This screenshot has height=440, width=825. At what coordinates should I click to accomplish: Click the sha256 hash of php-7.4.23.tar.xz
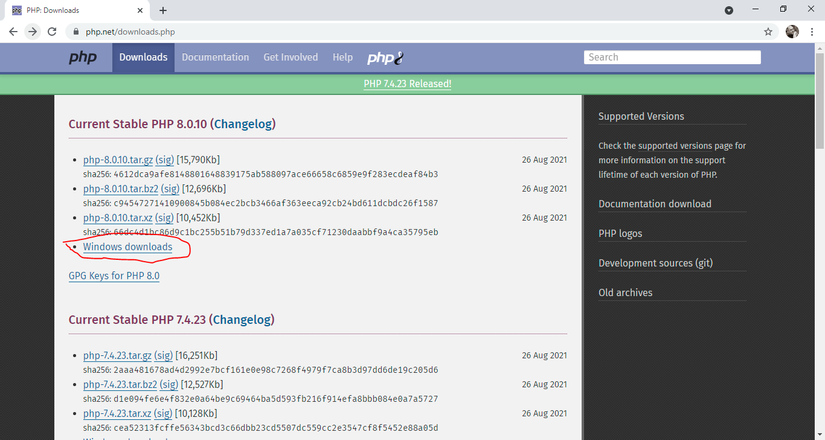[276, 428]
